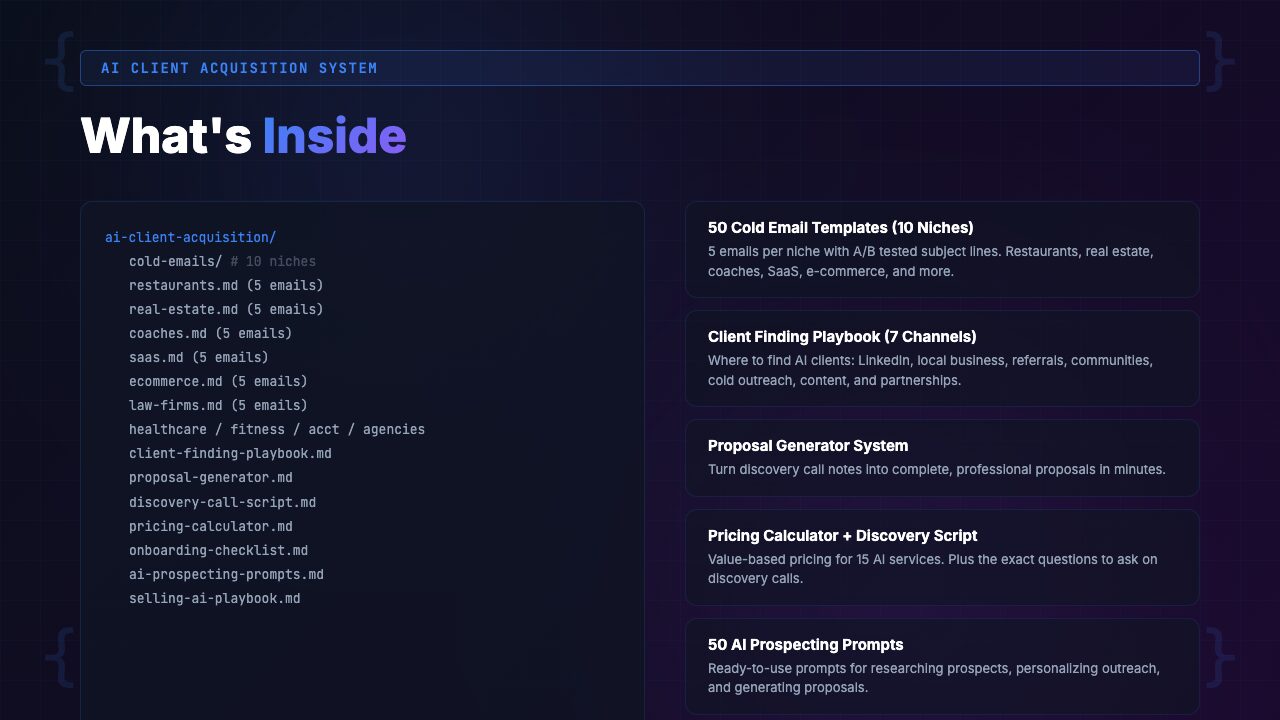
Task: Open client-finding-playbook.md
Action: (x=230, y=453)
